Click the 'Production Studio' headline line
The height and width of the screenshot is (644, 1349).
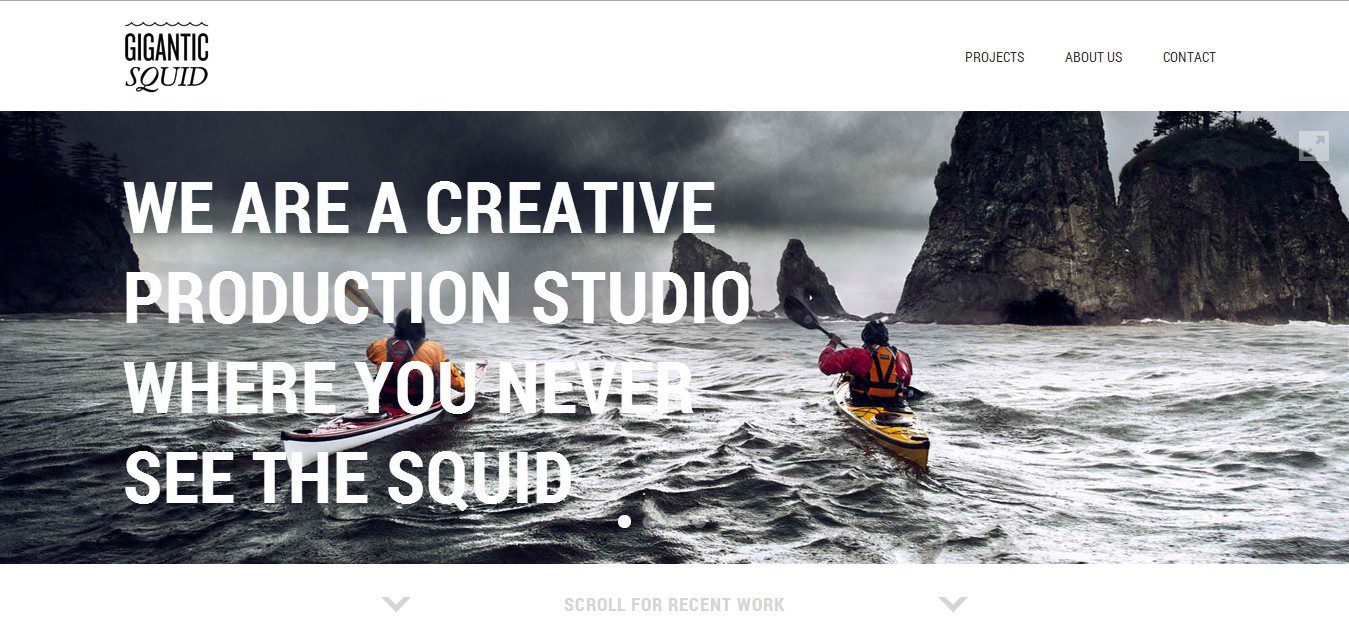pos(437,299)
